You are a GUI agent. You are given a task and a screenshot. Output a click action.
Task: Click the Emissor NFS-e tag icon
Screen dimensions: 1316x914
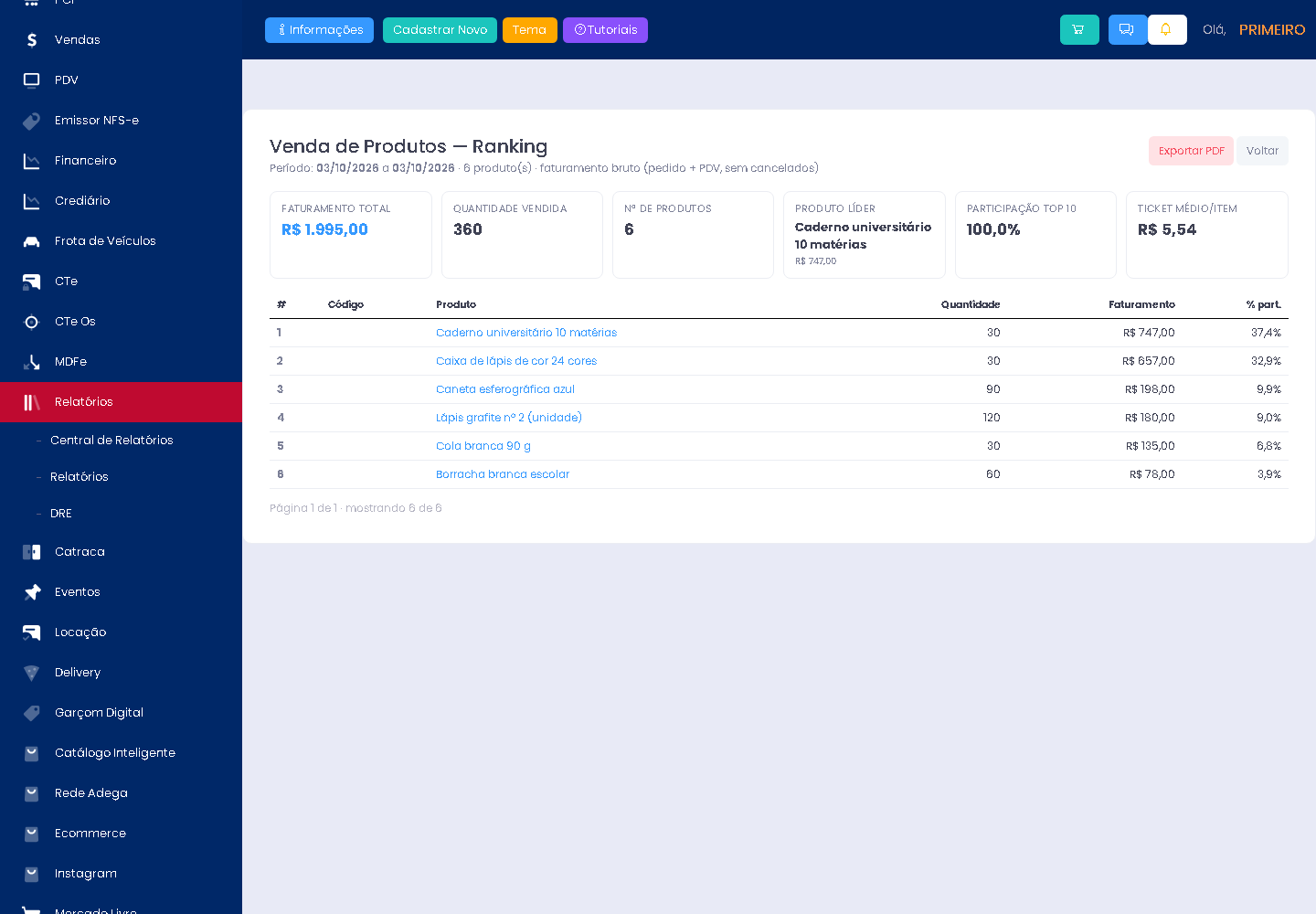tap(31, 121)
